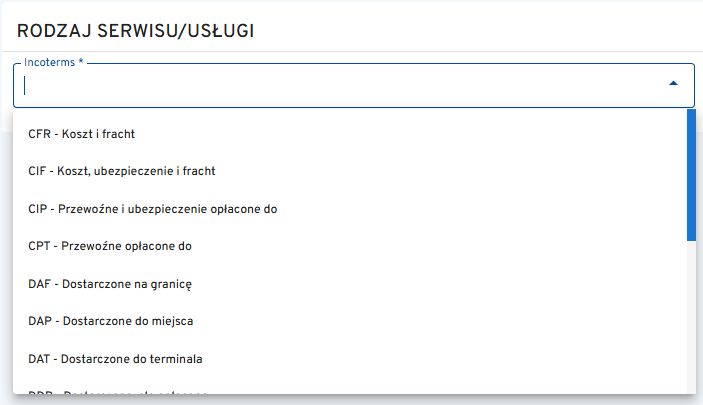Choose the option starting with CIF

122,171
